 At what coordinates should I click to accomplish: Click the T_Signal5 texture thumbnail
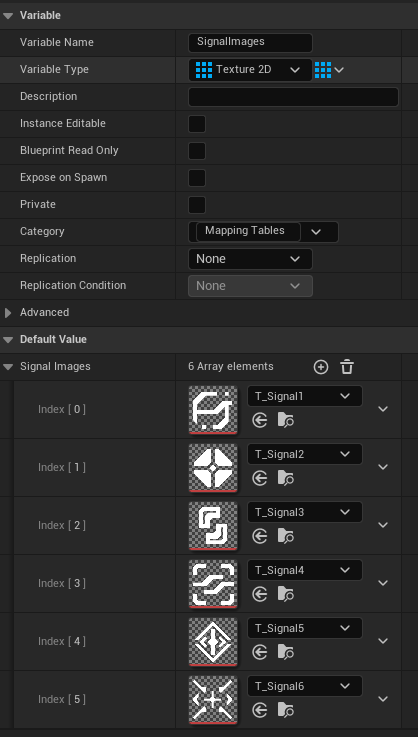213,642
